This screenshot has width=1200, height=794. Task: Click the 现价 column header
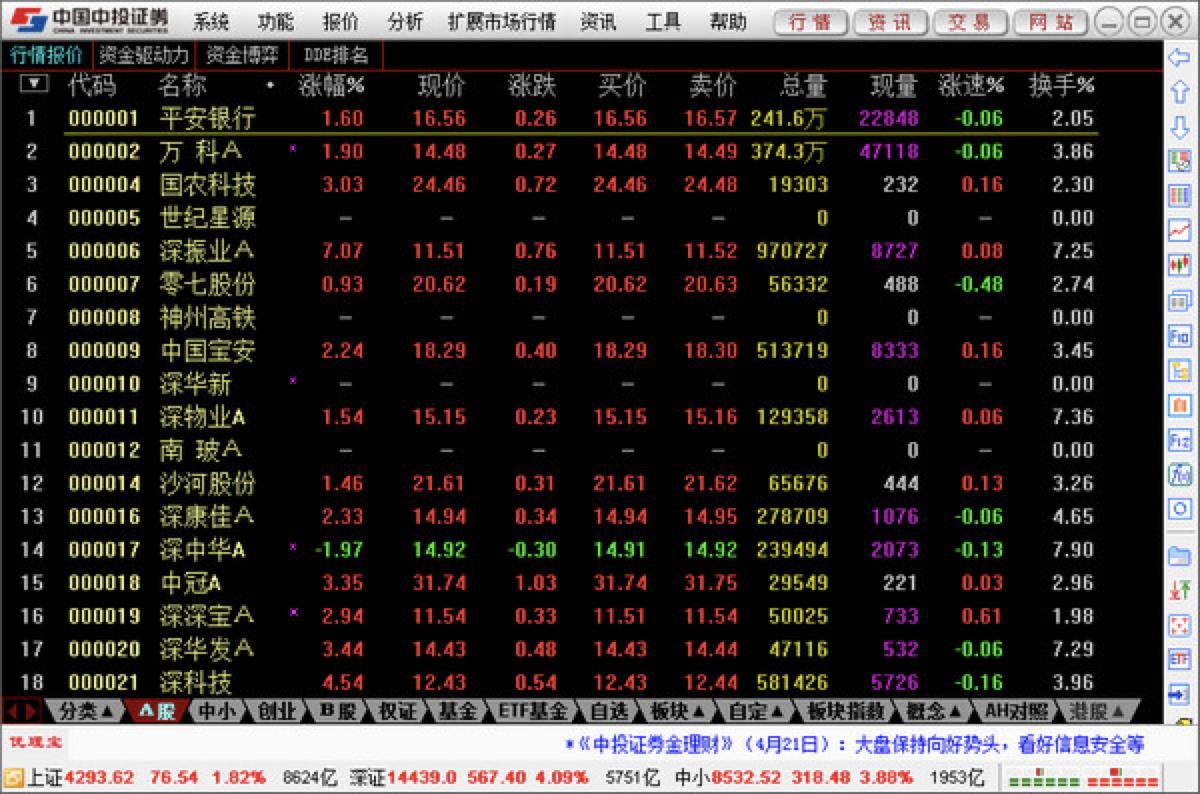click(440, 86)
